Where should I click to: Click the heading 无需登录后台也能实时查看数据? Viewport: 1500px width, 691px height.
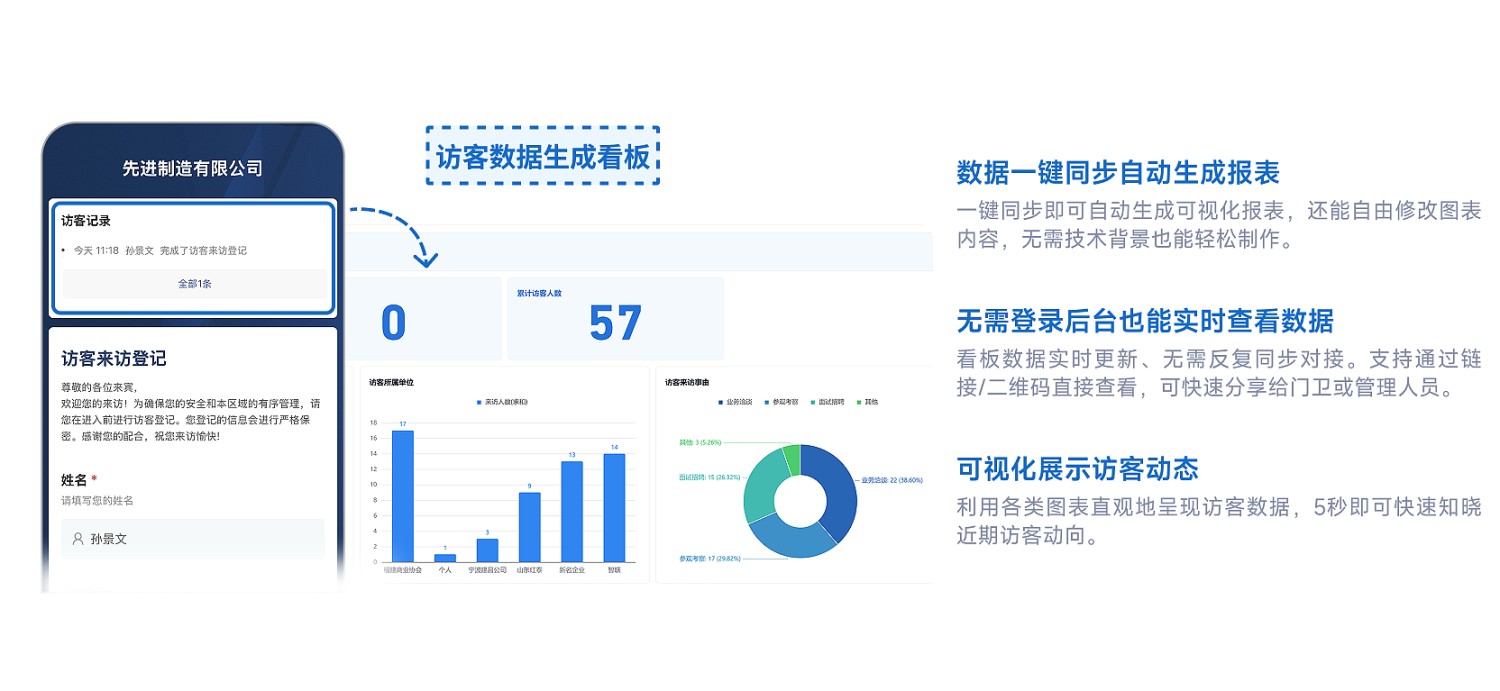[x=1145, y=321]
